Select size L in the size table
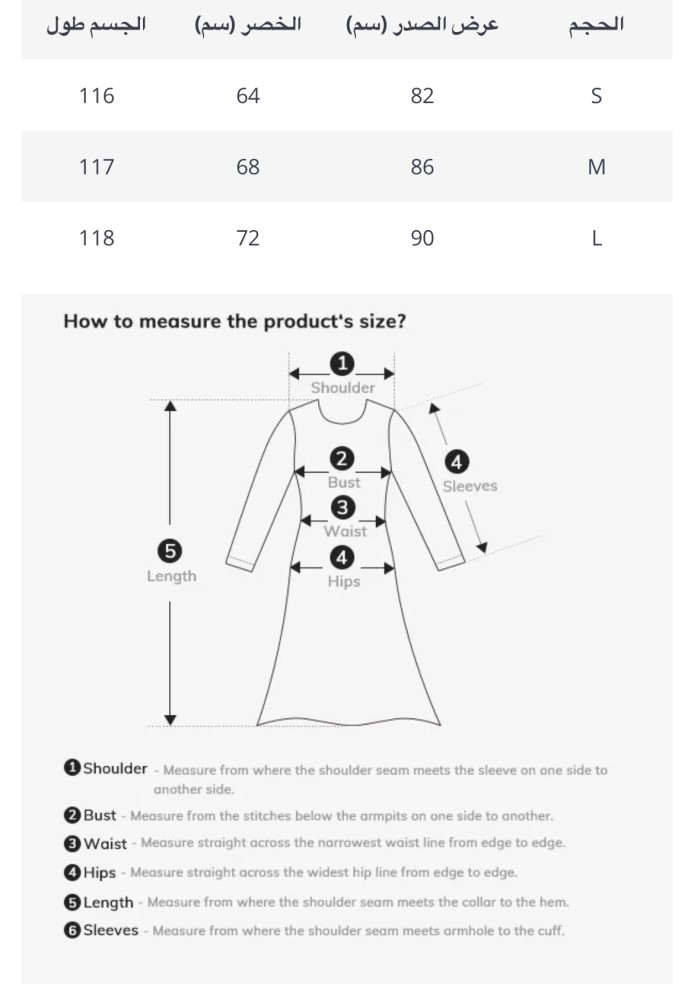The height and width of the screenshot is (999, 694). (x=596, y=238)
